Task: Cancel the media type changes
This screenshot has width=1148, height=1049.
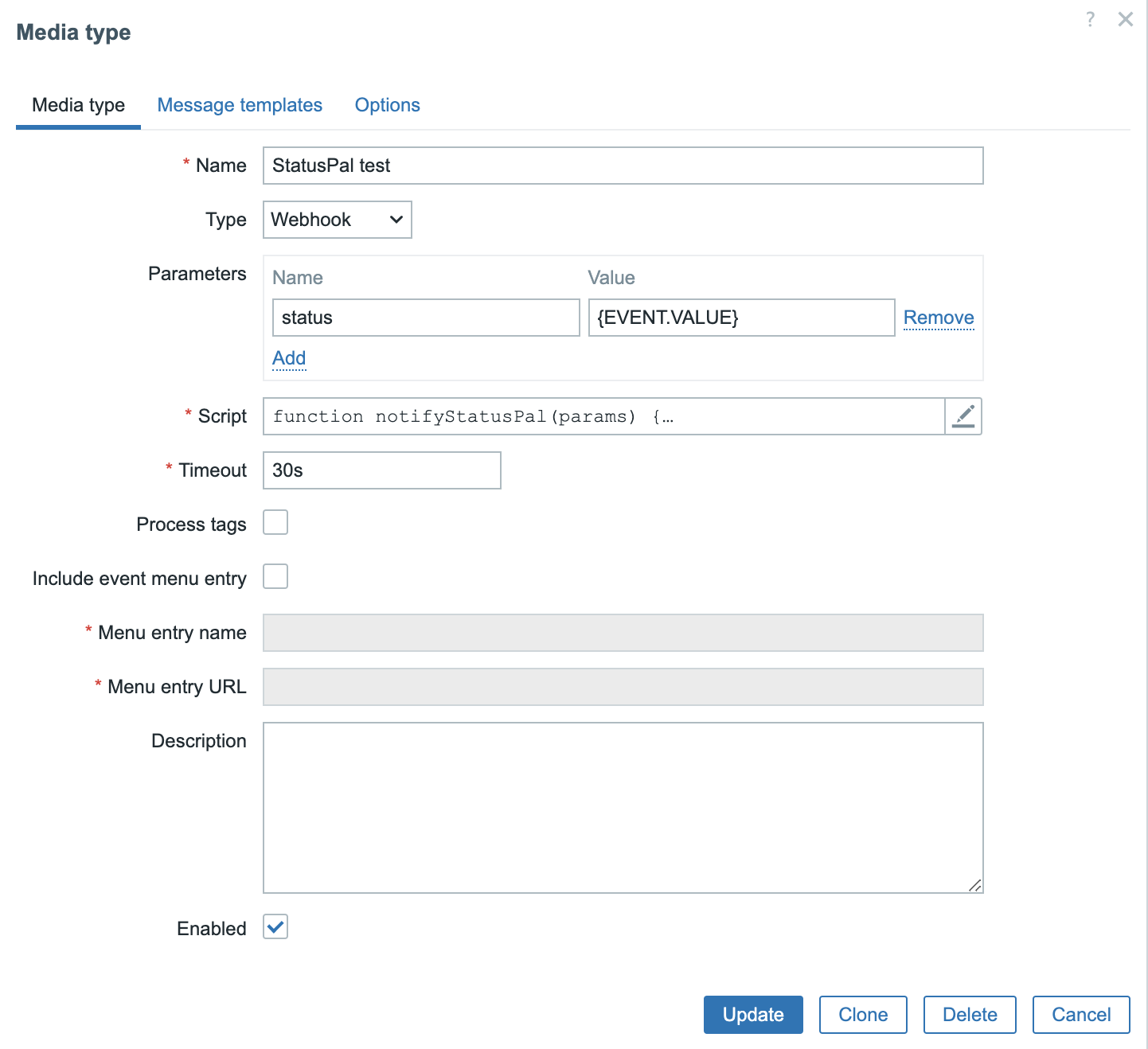Action: (1080, 1015)
